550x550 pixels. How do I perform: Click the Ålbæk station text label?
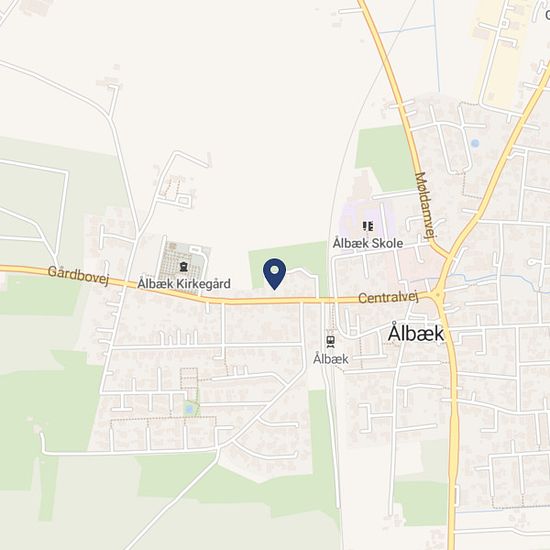(x=331, y=359)
